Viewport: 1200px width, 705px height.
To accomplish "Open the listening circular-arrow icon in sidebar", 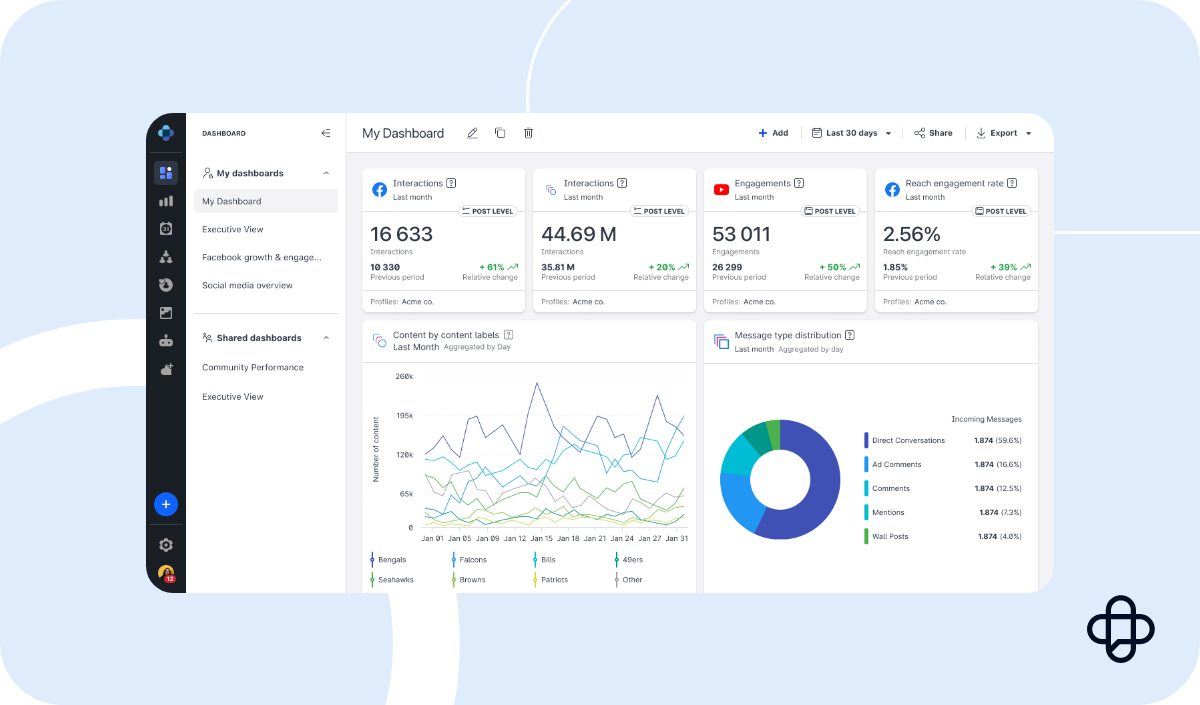I will (x=166, y=284).
